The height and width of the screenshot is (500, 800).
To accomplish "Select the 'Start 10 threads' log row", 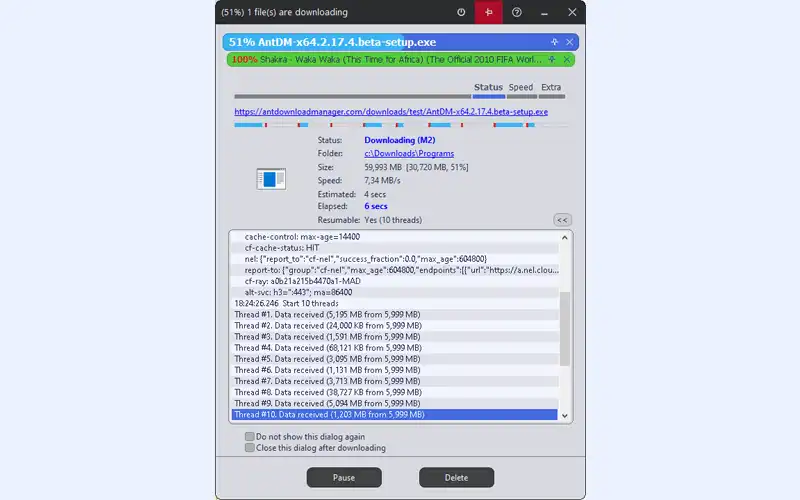I will coord(395,304).
